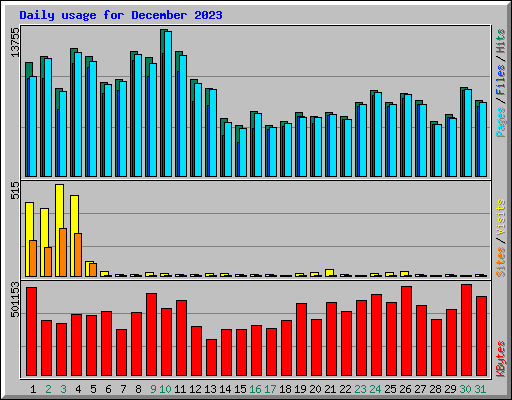Click day label 21 on the x-axis
512x400 pixels.
click(330, 389)
